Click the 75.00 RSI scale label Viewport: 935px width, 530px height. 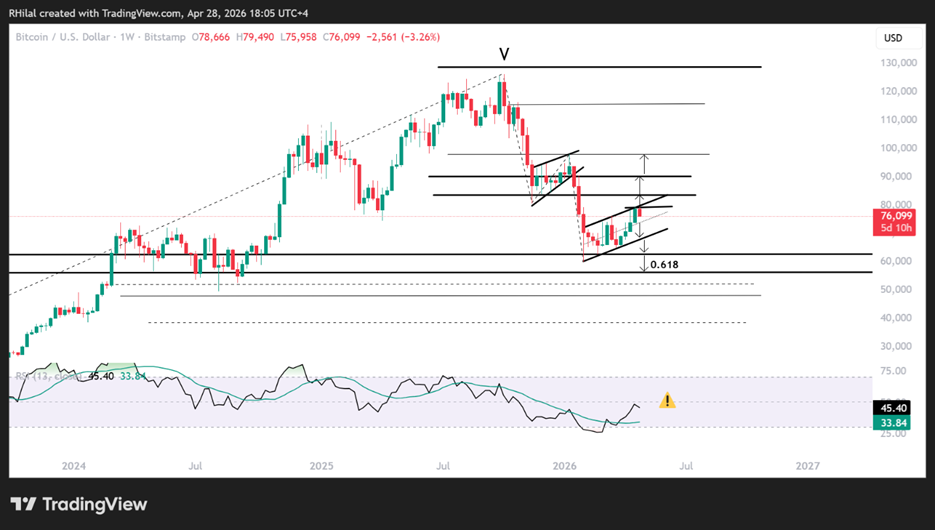pos(893,371)
